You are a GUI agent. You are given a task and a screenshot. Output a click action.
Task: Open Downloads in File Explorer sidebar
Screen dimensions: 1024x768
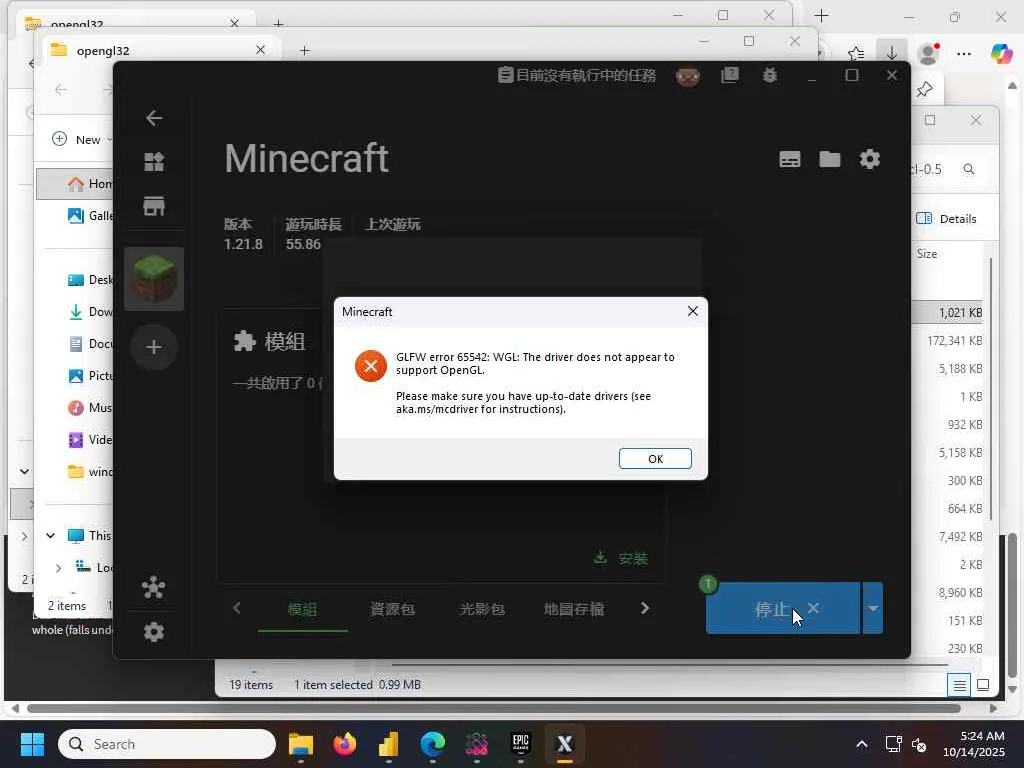(89, 312)
